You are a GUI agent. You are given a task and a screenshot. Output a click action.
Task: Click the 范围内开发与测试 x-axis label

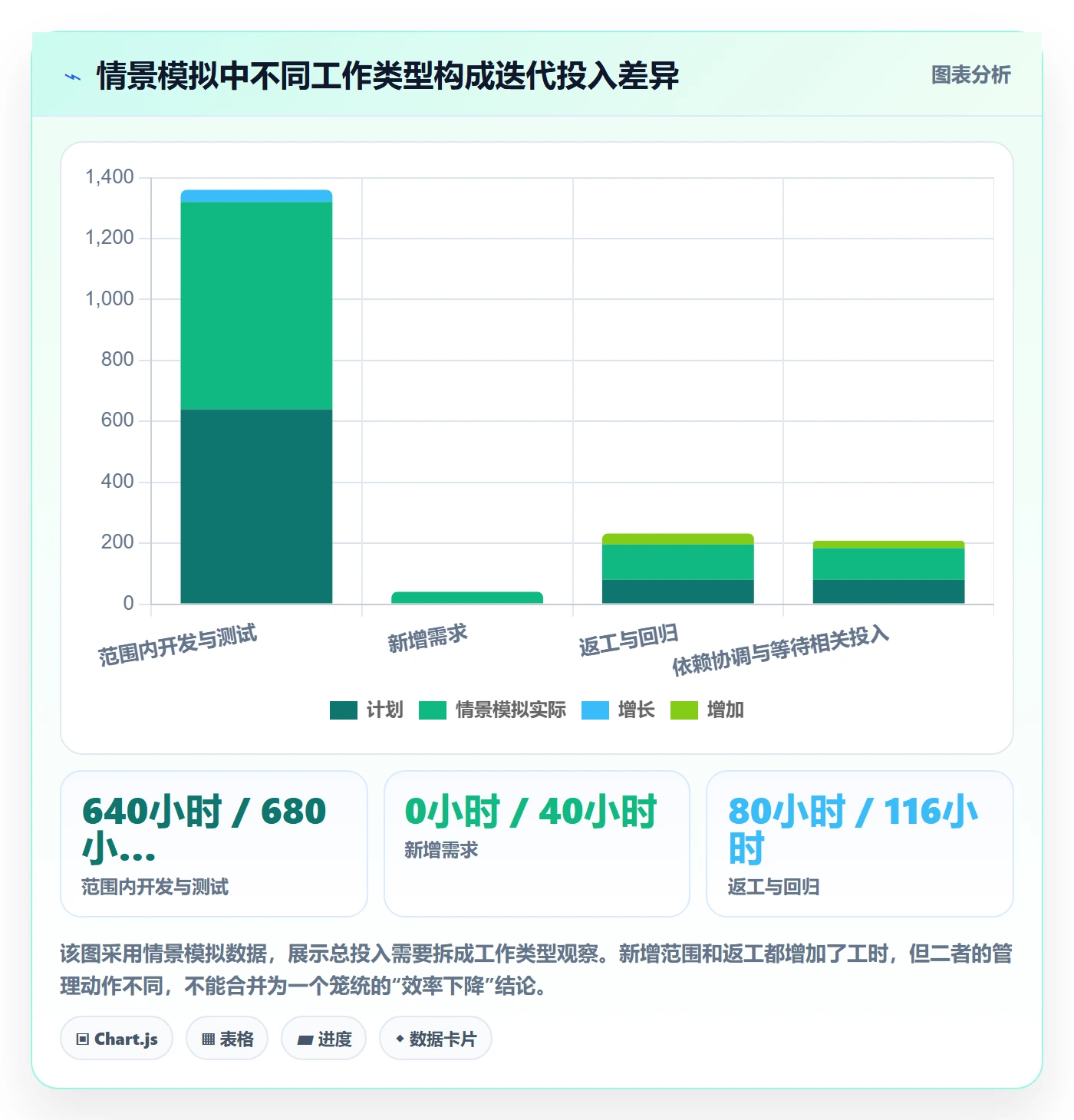click(178, 645)
